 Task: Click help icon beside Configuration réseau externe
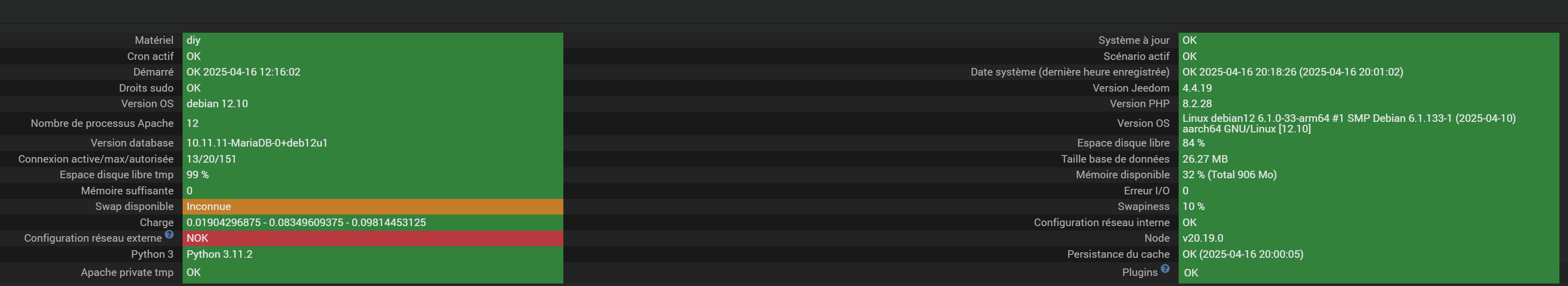tap(169, 234)
